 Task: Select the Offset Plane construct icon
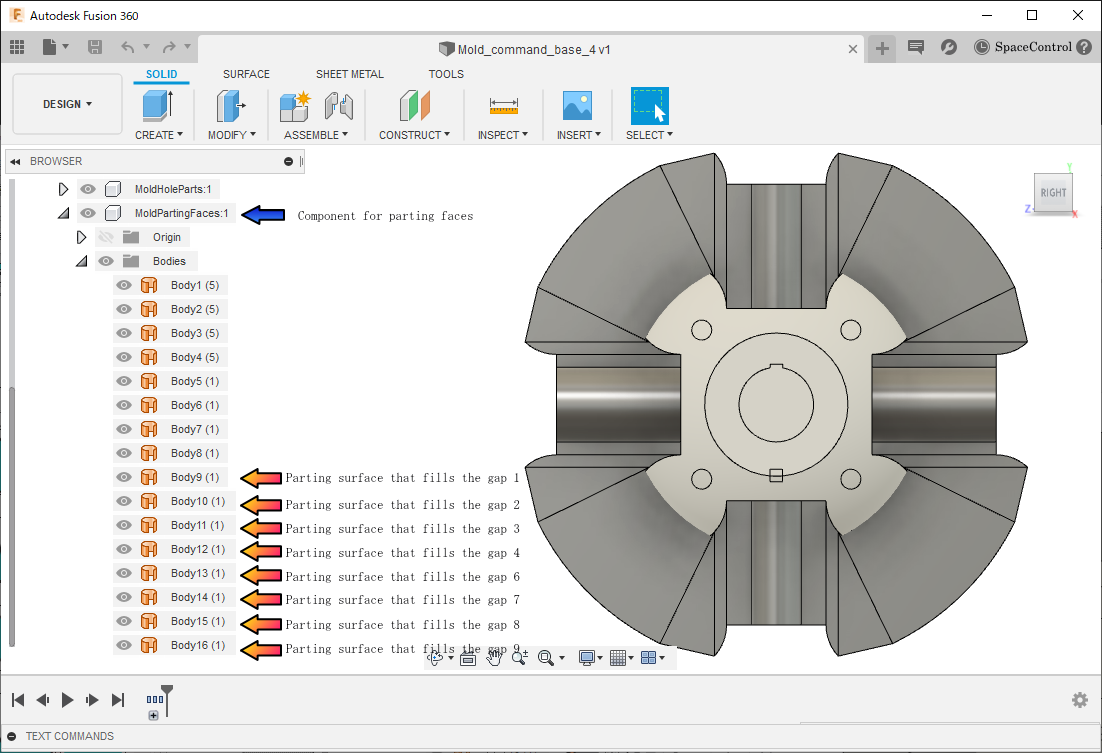414,105
